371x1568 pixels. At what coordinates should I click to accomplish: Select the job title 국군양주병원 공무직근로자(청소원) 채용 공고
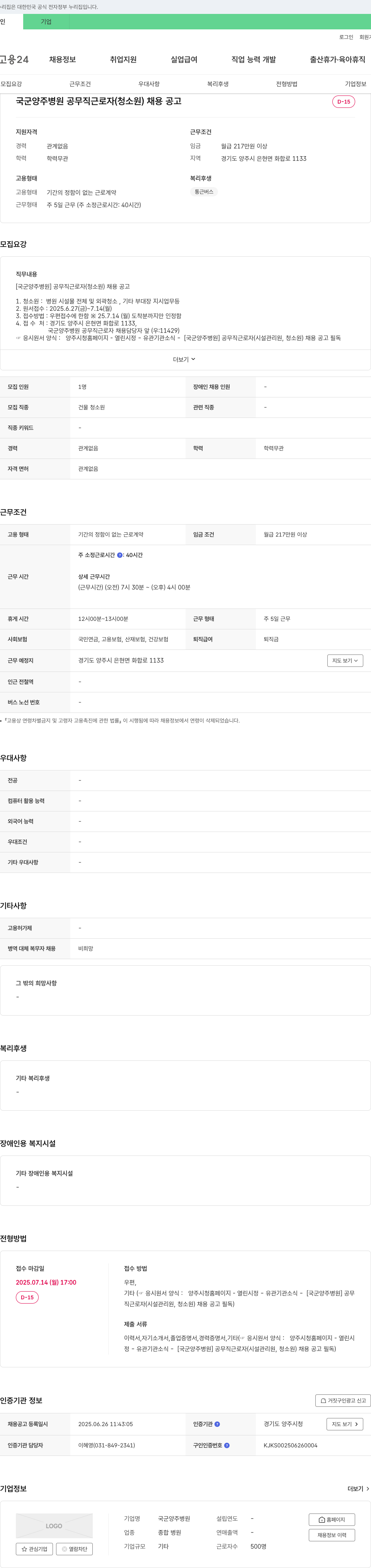[x=99, y=101]
